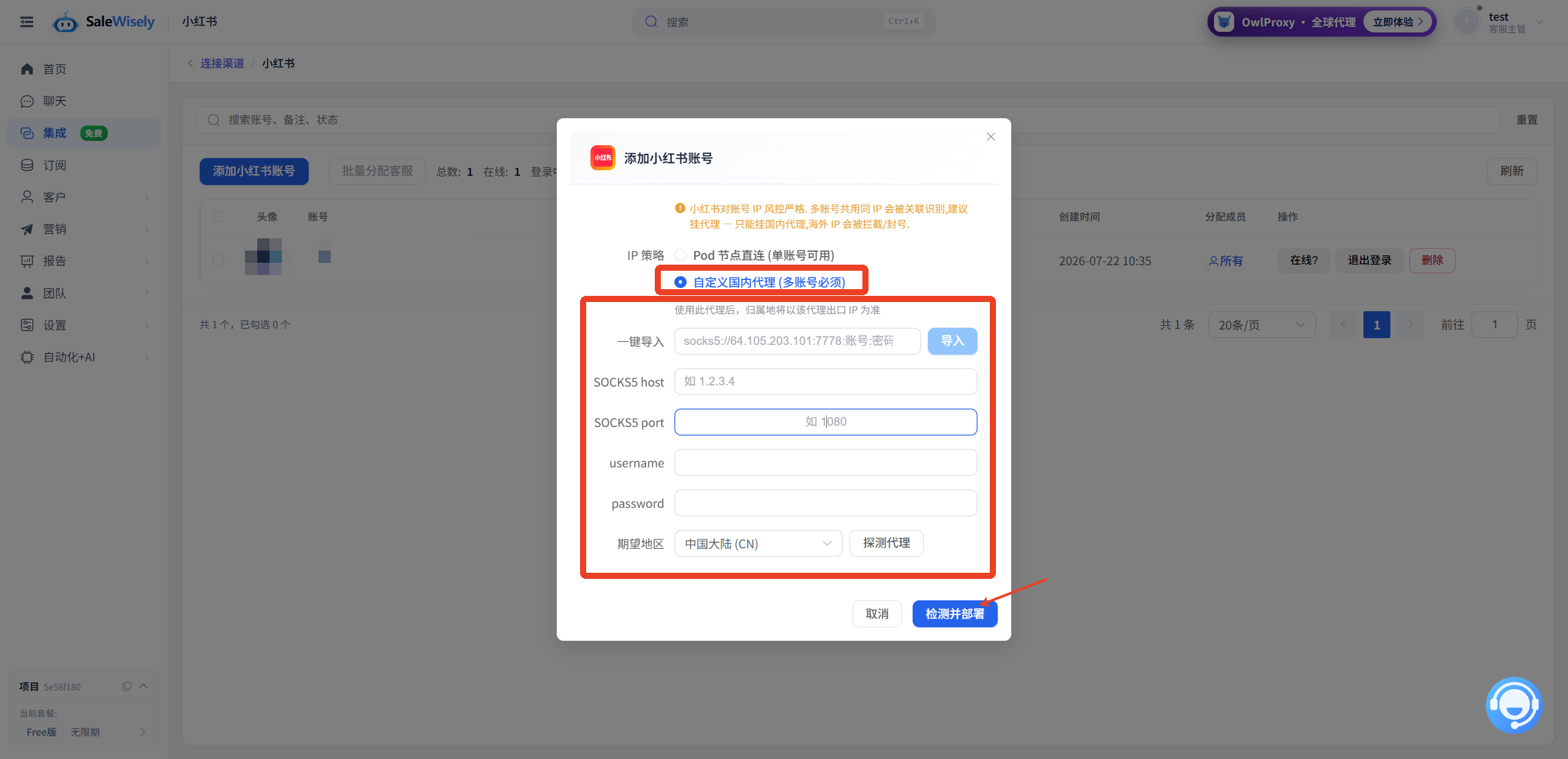
Task: Click the 导入 button
Action: 952,341
